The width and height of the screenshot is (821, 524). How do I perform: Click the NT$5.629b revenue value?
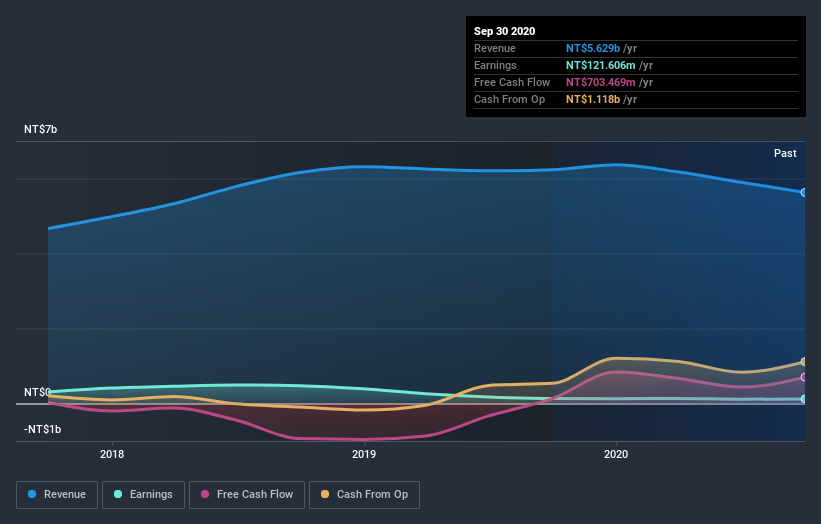pos(593,48)
